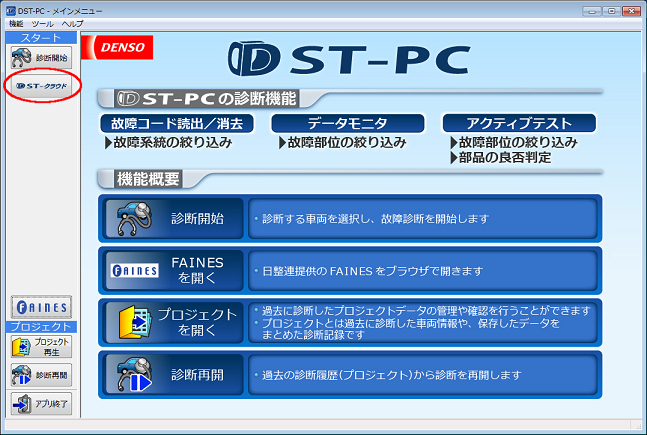Click the title bar app icon
The image size is (647, 435).
pos(10,11)
